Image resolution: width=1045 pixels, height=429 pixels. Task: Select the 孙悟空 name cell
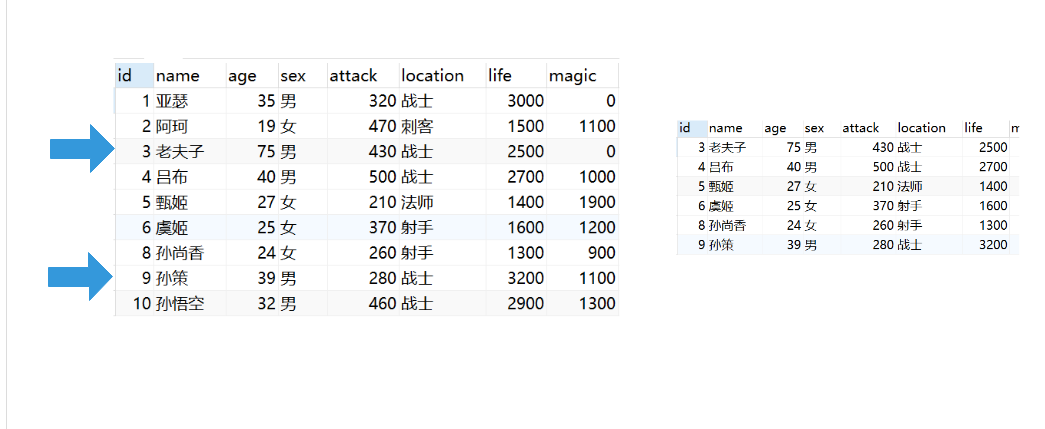(x=180, y=304)
